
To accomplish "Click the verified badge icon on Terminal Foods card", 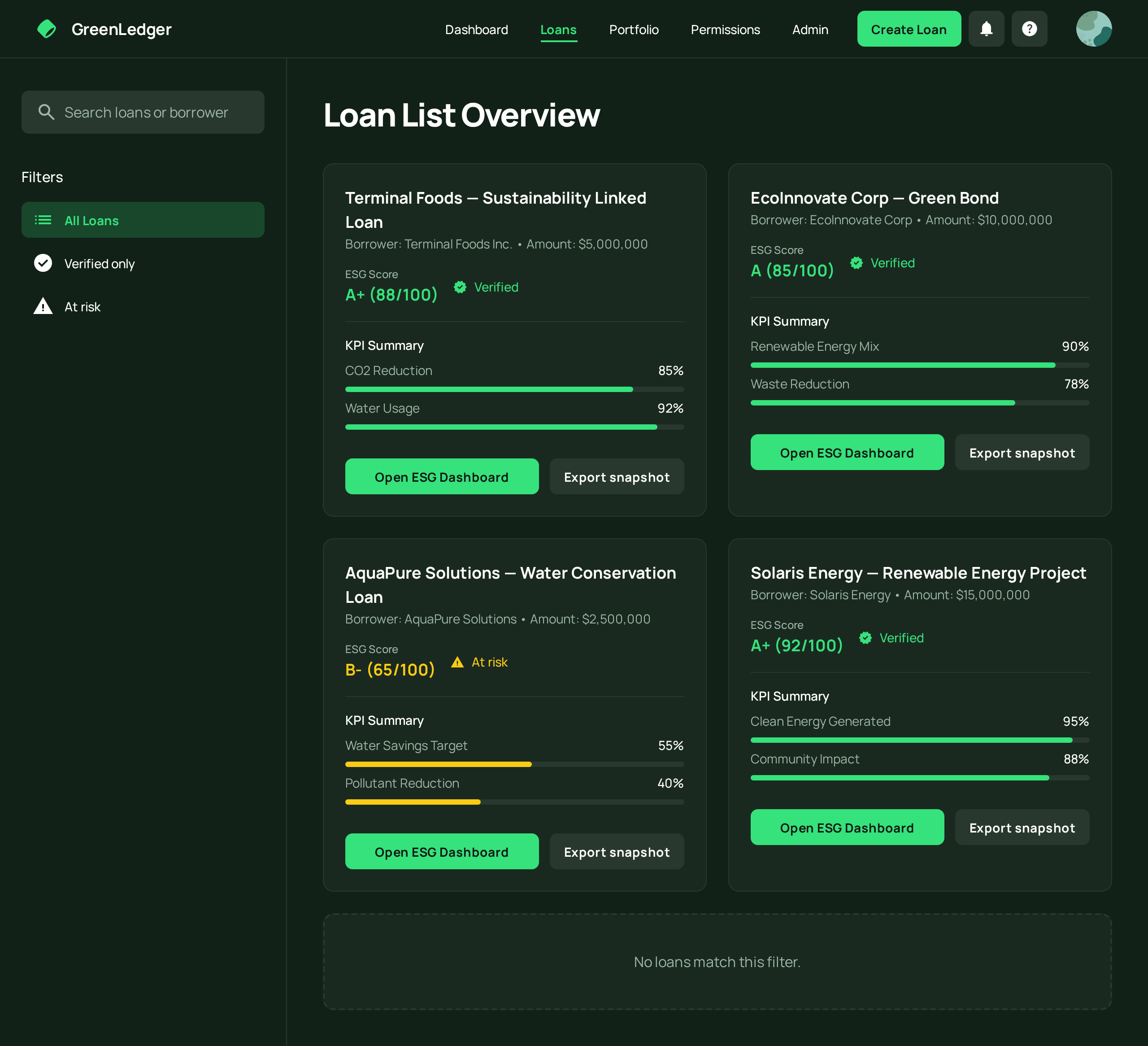I will [x=460, y=287].
